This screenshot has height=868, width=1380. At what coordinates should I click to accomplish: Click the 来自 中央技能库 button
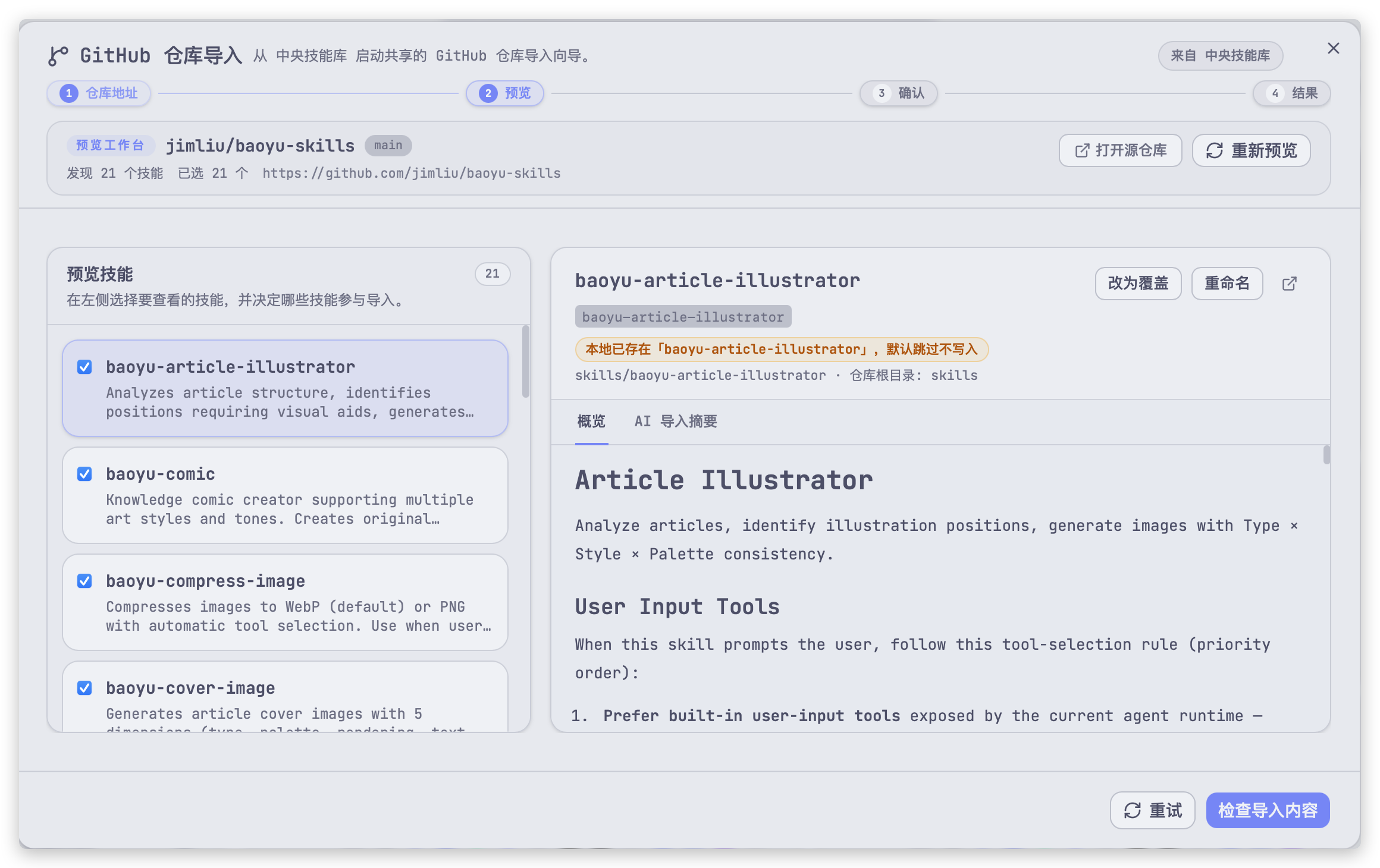[1220, 55]
